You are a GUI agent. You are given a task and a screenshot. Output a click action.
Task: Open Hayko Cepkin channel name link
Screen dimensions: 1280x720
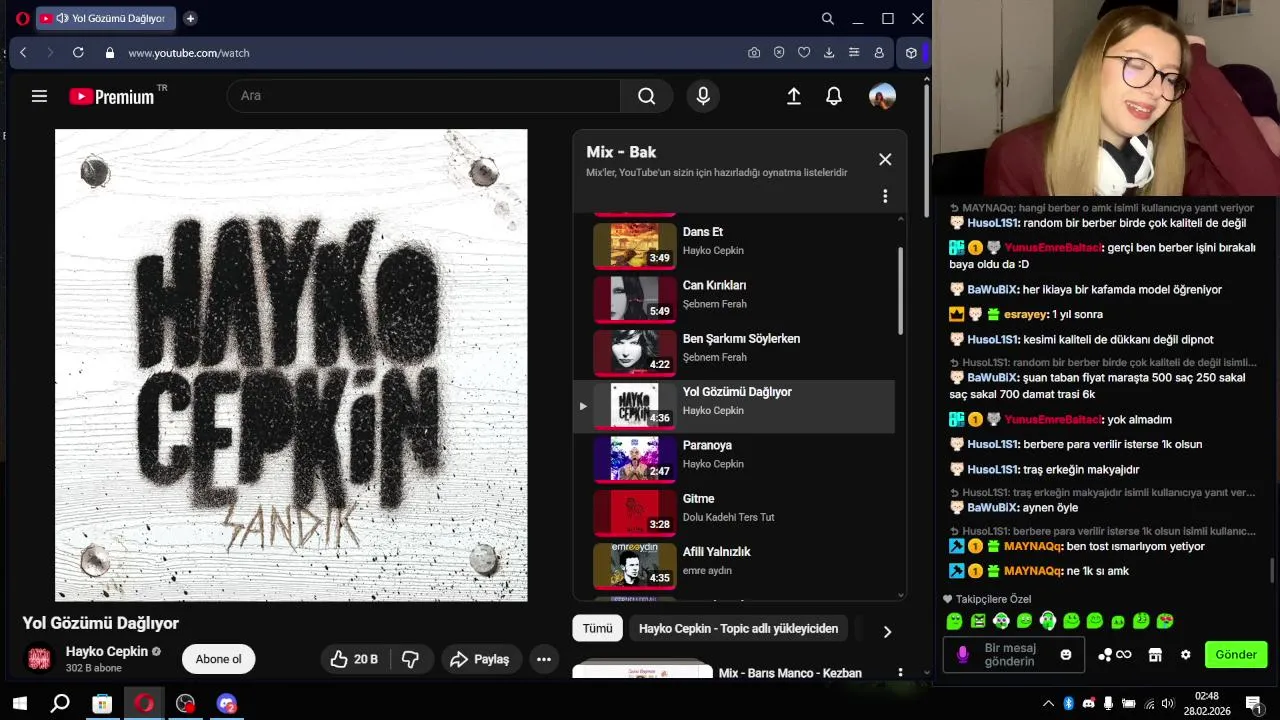pyautogui.click(x=106, y=651)
